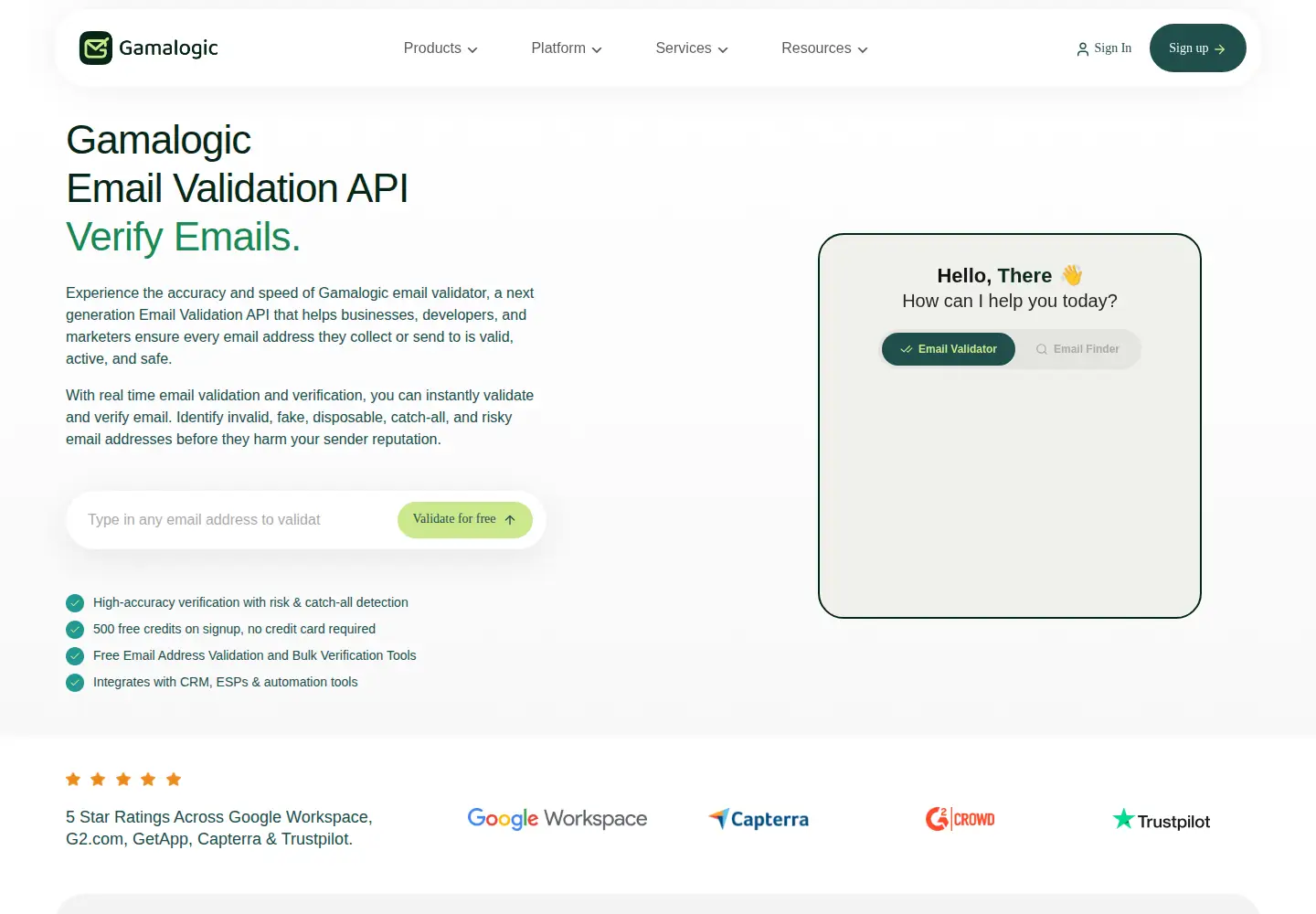The height and width of the screenshot is (914, 1316).
Task: Click the Sign In user icon
Action: [x=1083, y=49]
